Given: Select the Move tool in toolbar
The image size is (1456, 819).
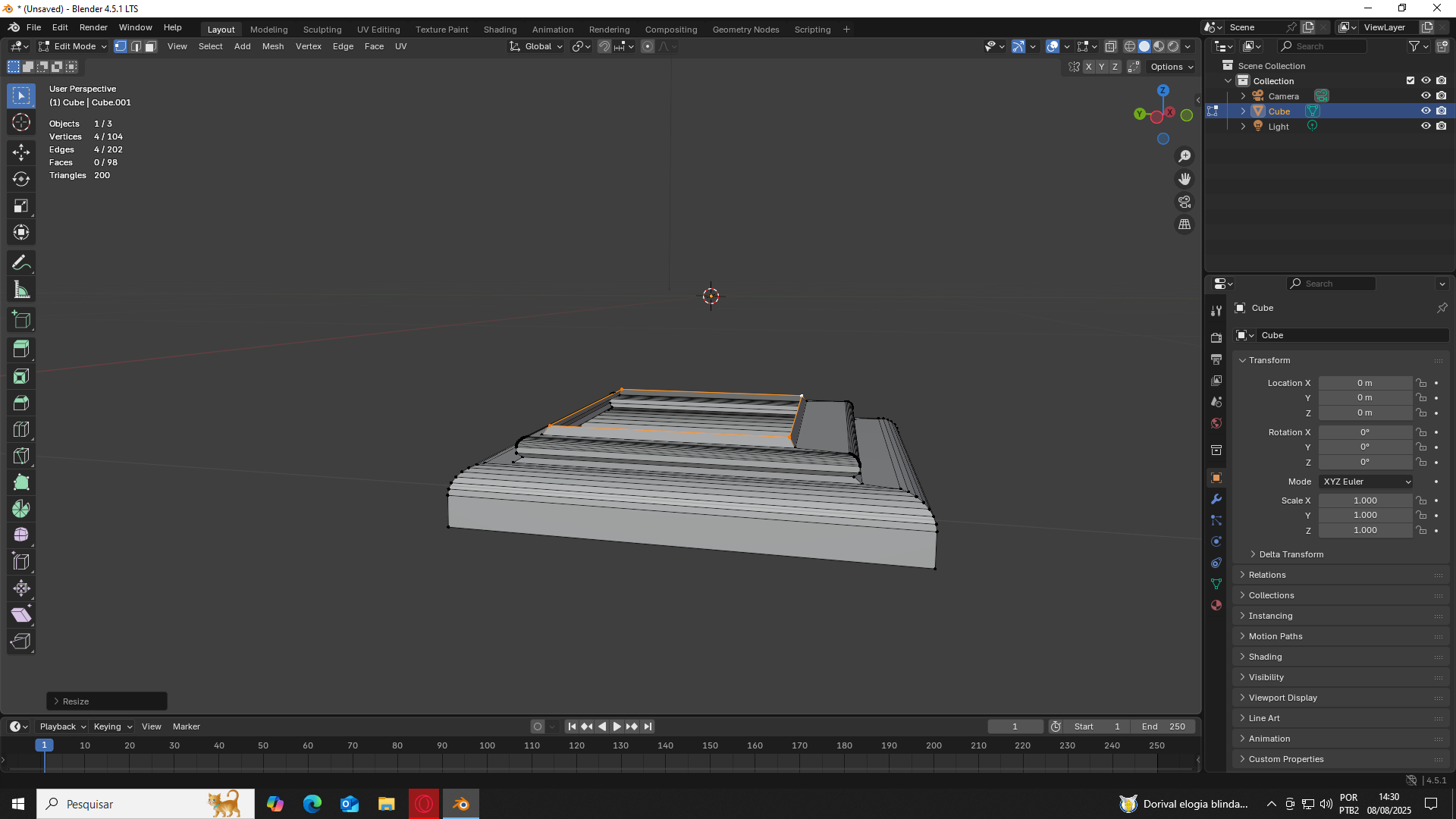Looking at the screenshot, I should [x=21, y=152].
